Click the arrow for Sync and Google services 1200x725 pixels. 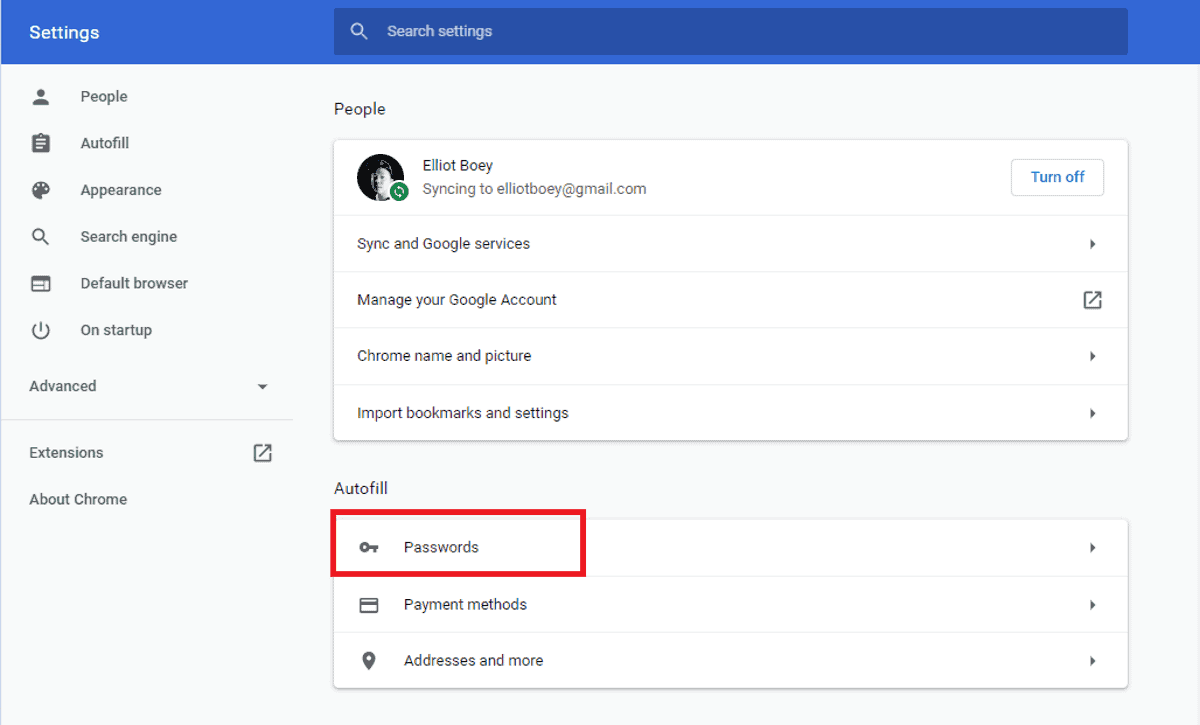coord(1092,244)
